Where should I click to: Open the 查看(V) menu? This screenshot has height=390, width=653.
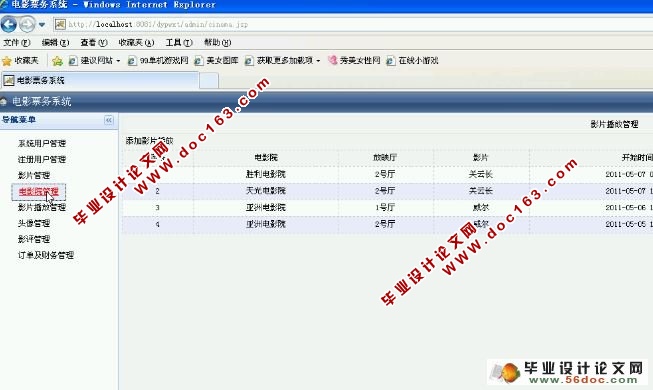point(94,42)
